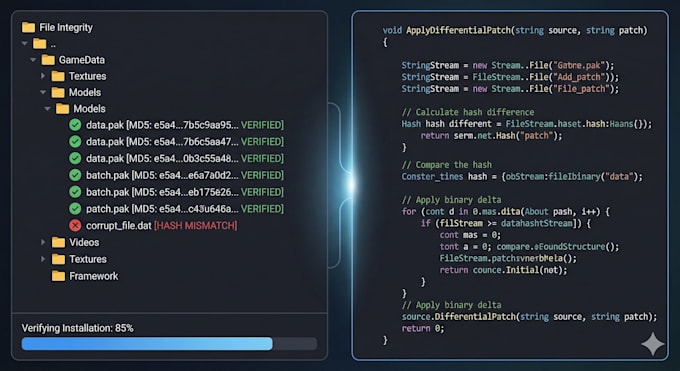The height and width of the screenshot is (371, 680).
Task: Click the 'for (cont d in' loop line
Action: [506, 212]
